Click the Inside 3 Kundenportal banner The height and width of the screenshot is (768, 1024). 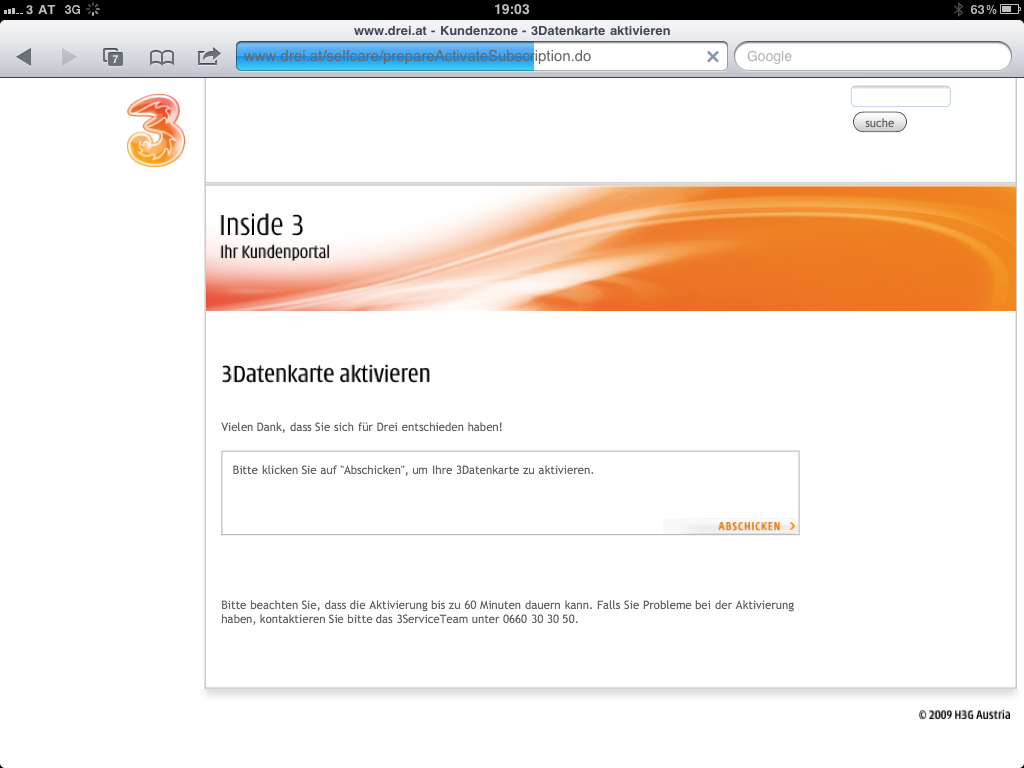(x=611, y=249)
